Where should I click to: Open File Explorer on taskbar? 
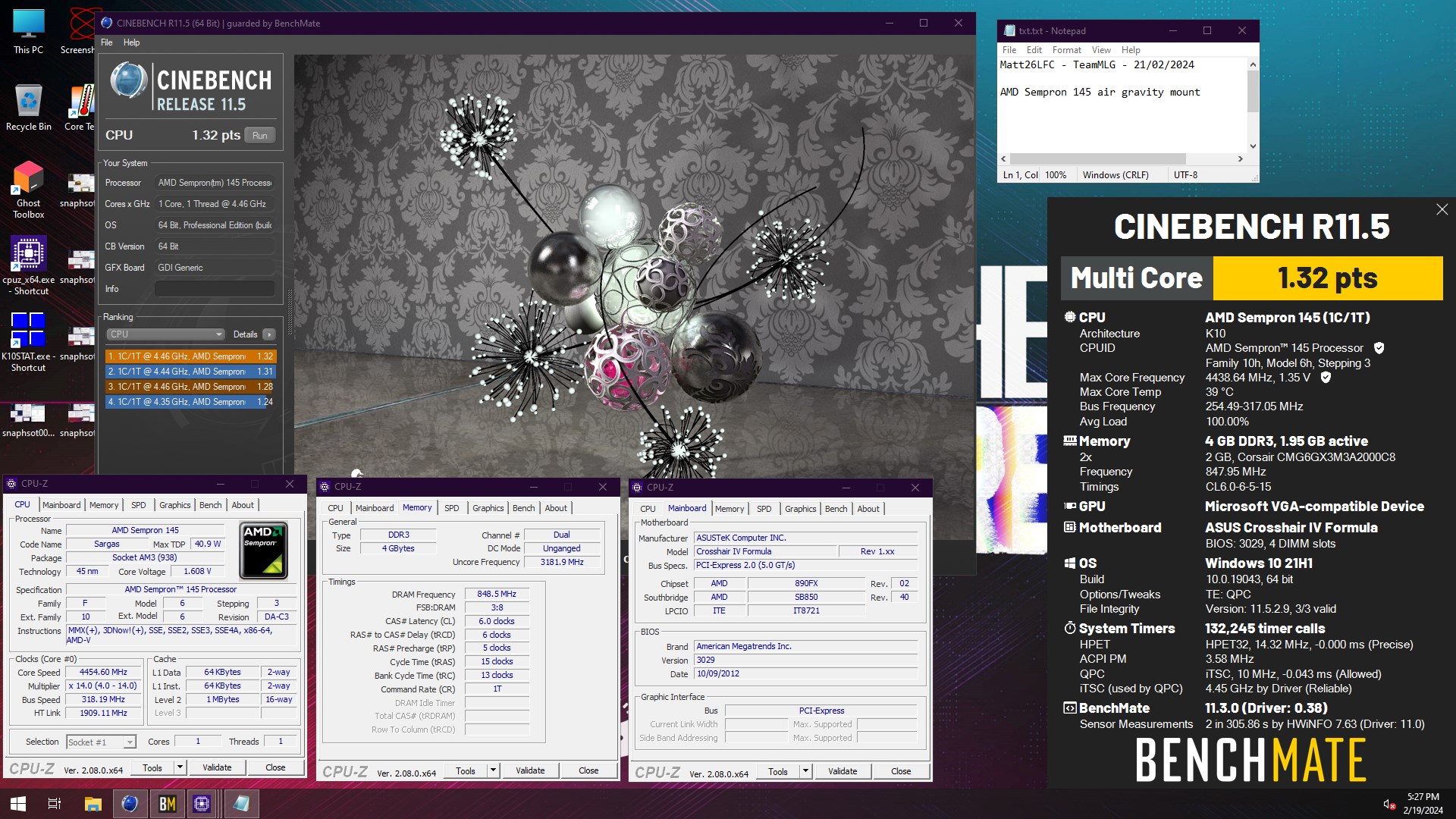93,804
